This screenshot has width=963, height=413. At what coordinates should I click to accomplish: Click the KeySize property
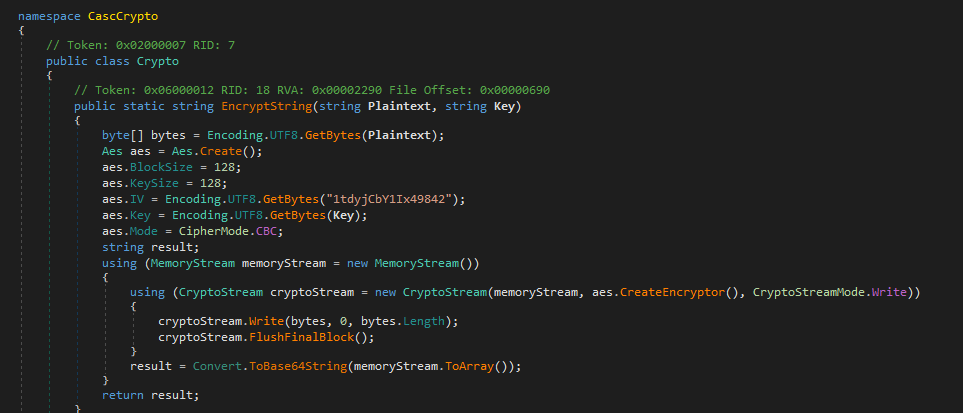pyautogui.click(x=154, y=183)
